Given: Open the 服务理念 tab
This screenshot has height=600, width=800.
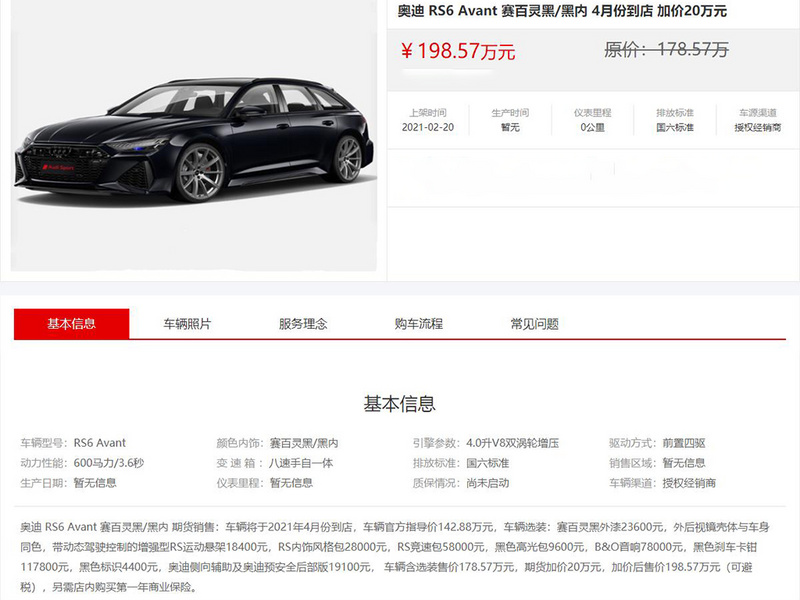Looking at the screenshot, I should (x=303, y=323).
